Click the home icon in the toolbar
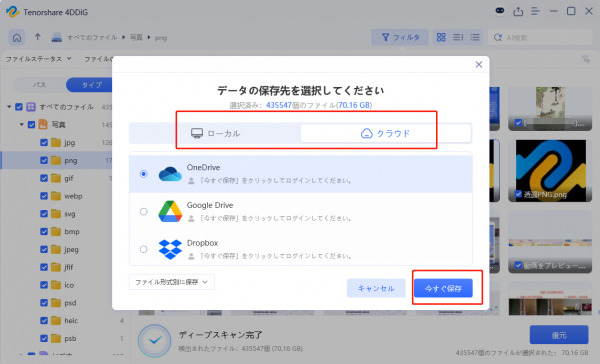 coord(17,38)
